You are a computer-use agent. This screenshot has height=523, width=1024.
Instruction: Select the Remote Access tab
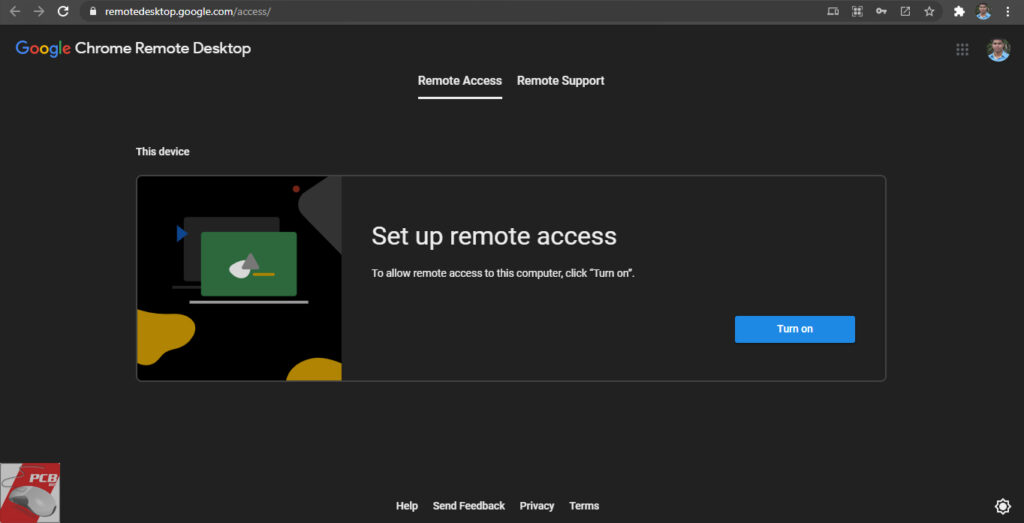click(x=460, y=81)
